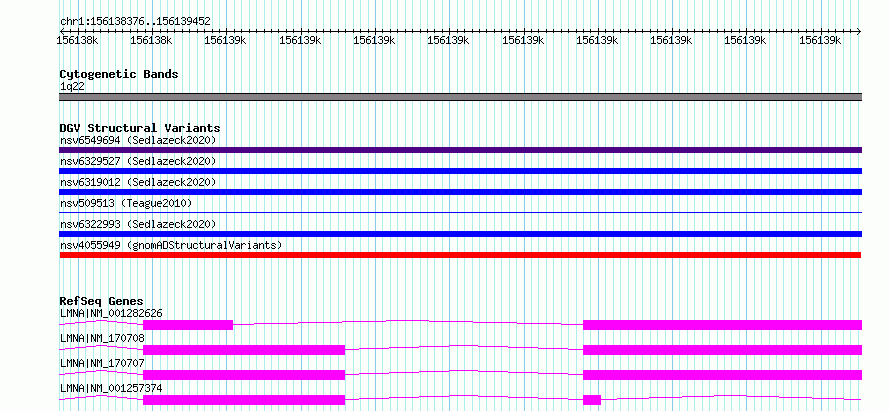890x411 pixels.
Task: Click the grey 1q22 cytogenetic band bar
Action: coord(460,97)
